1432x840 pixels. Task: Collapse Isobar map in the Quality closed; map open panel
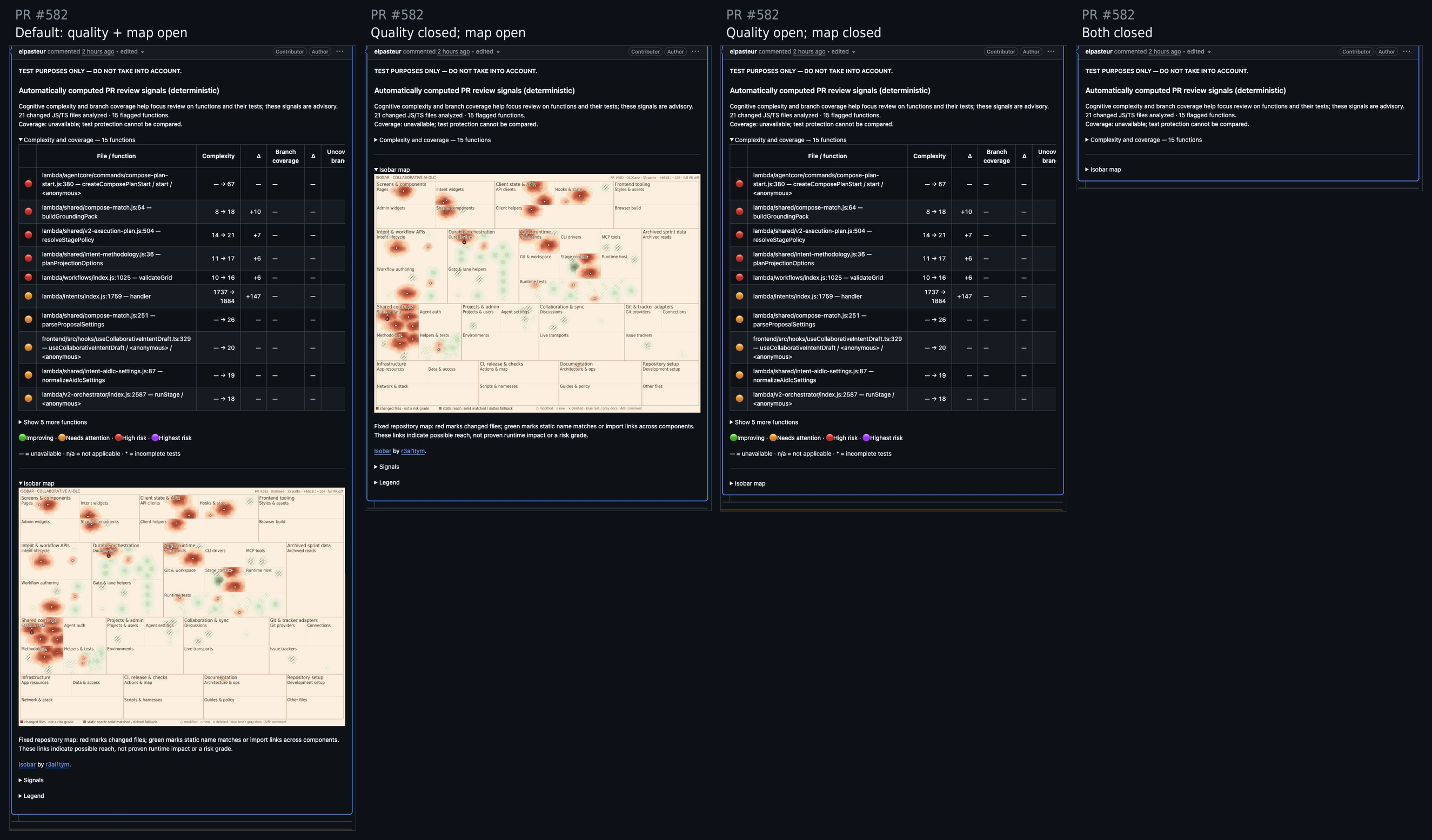(x=392, y=170)
